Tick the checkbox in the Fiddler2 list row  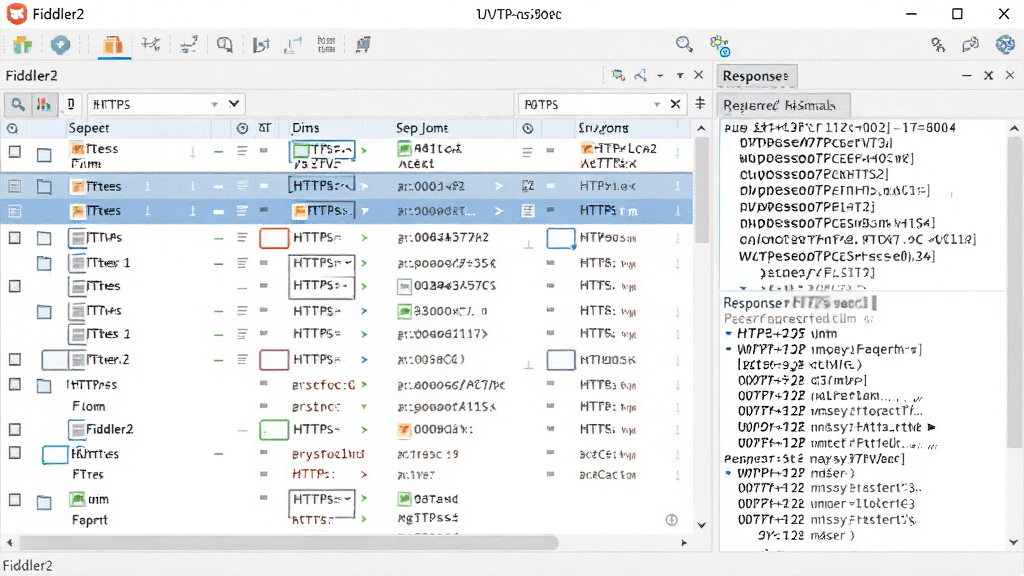pos(14,429)
